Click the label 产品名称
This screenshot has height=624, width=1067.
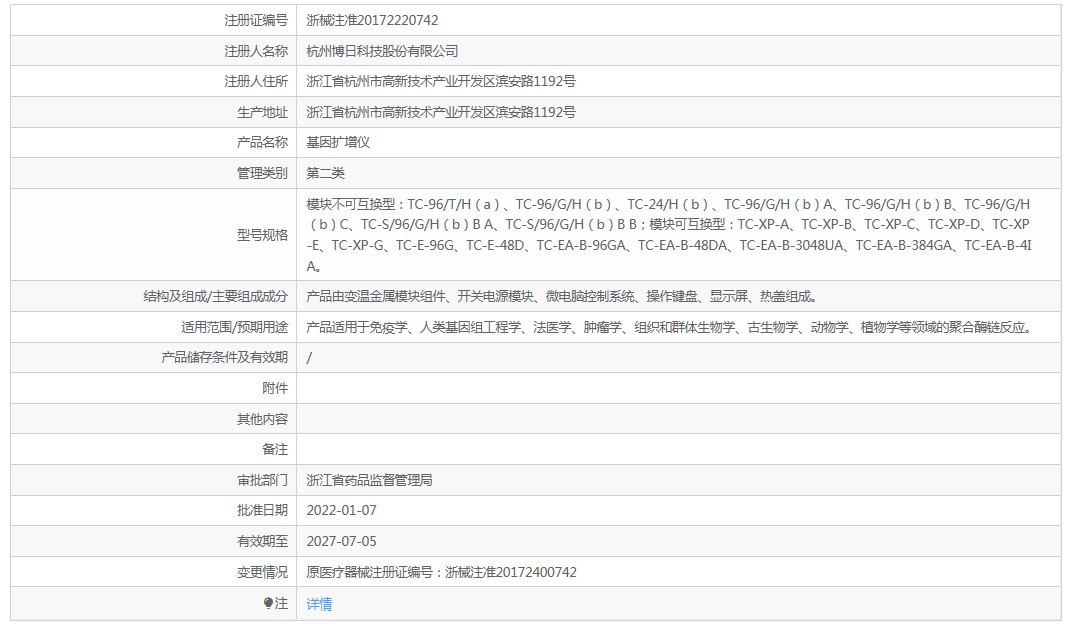(x=262, y=142)
